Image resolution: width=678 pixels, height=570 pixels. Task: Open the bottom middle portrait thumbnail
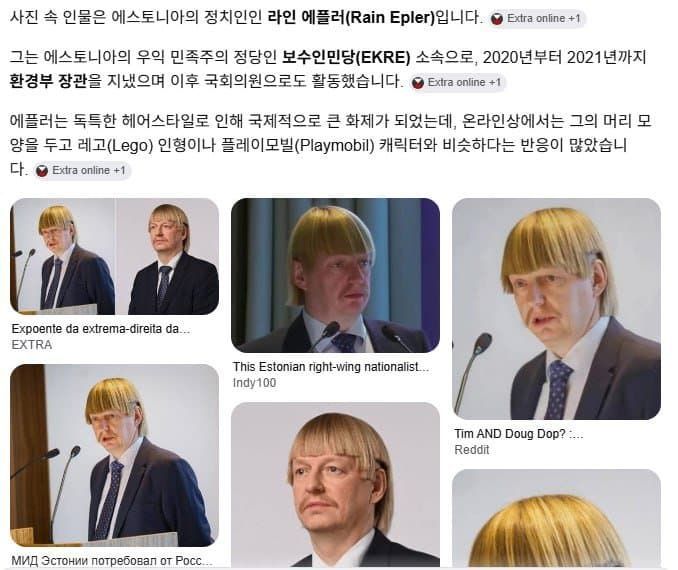pyautogui.click(x=336, y=485)
